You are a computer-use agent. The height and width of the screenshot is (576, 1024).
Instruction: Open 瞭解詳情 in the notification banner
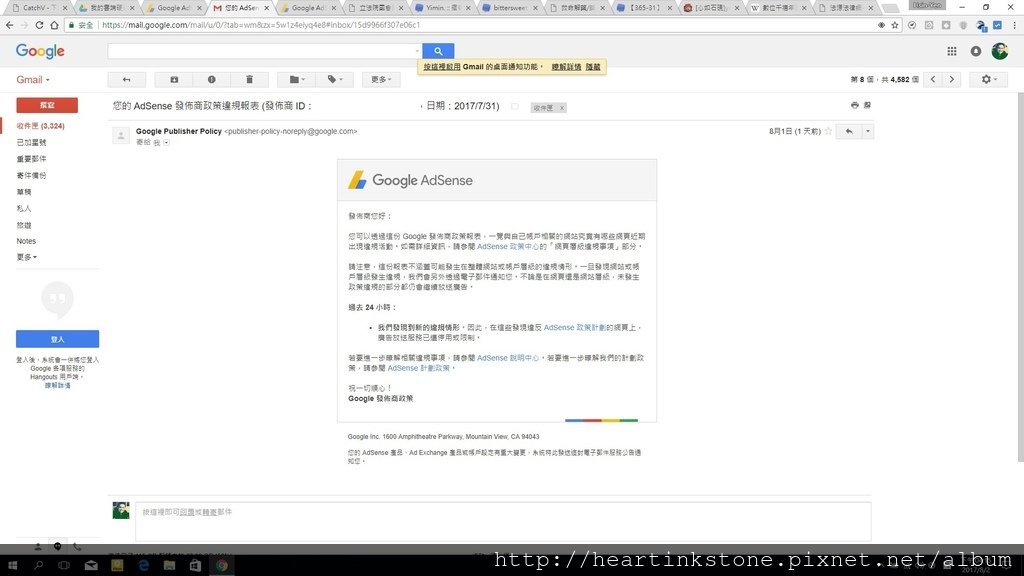click(566, 67)
